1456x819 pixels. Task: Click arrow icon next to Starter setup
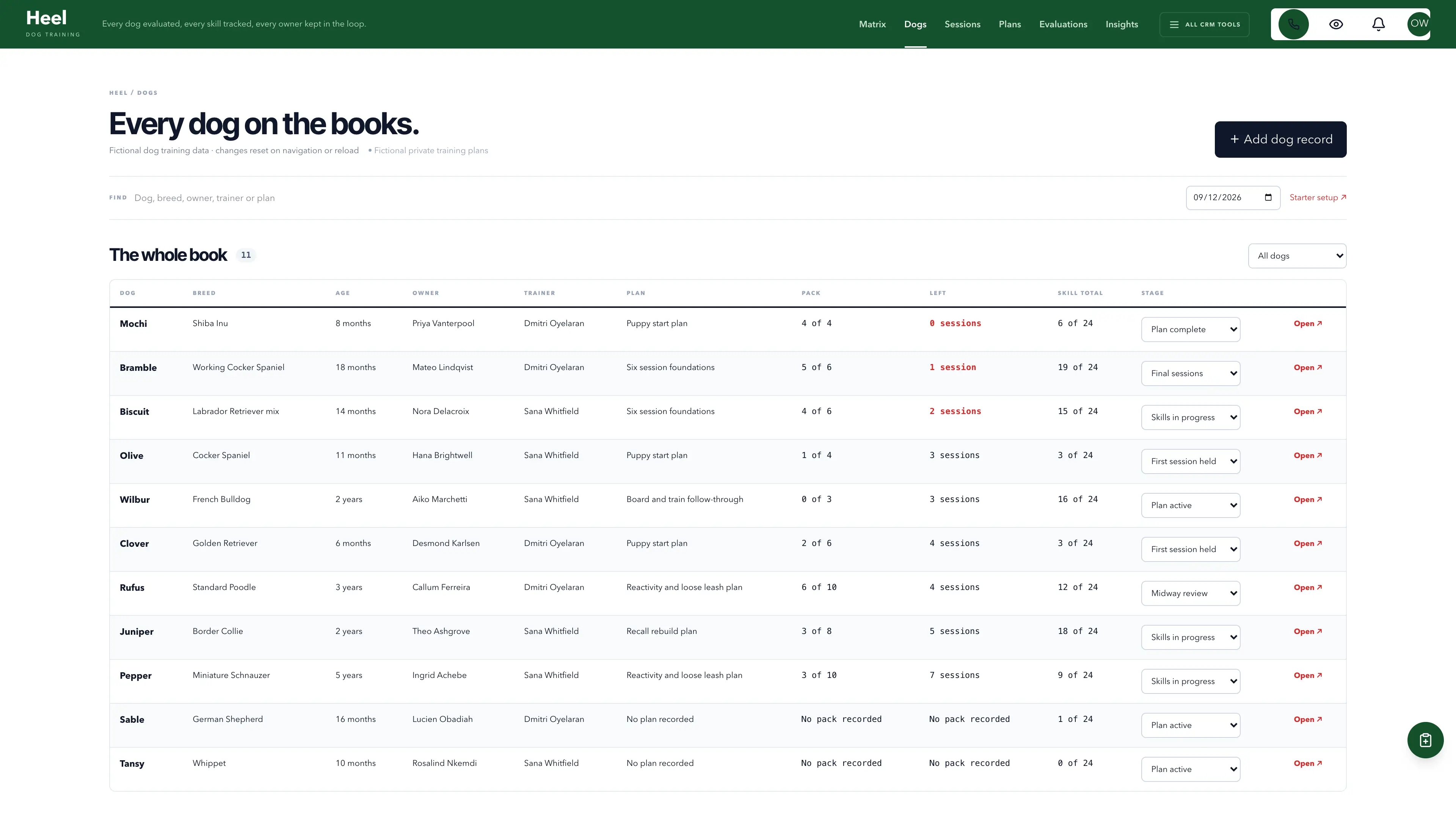(x=1343, y=197)
